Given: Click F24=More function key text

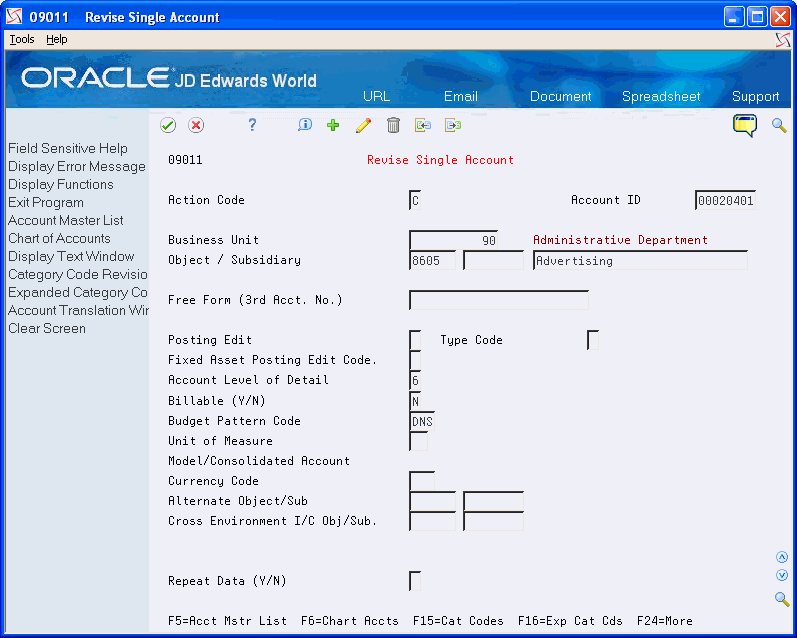Looking at the screenshot, I should [664, 621].
